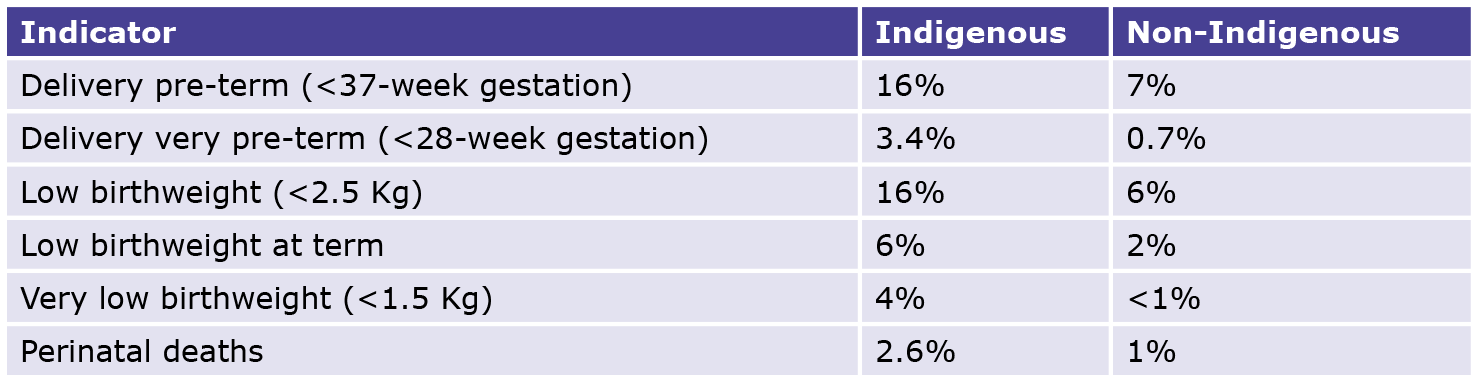The width and height of the screenshot is (1484, 386).
Task: Click the 3.4% Indigenous very pre-term value
Action: click(x=915, y=139)
